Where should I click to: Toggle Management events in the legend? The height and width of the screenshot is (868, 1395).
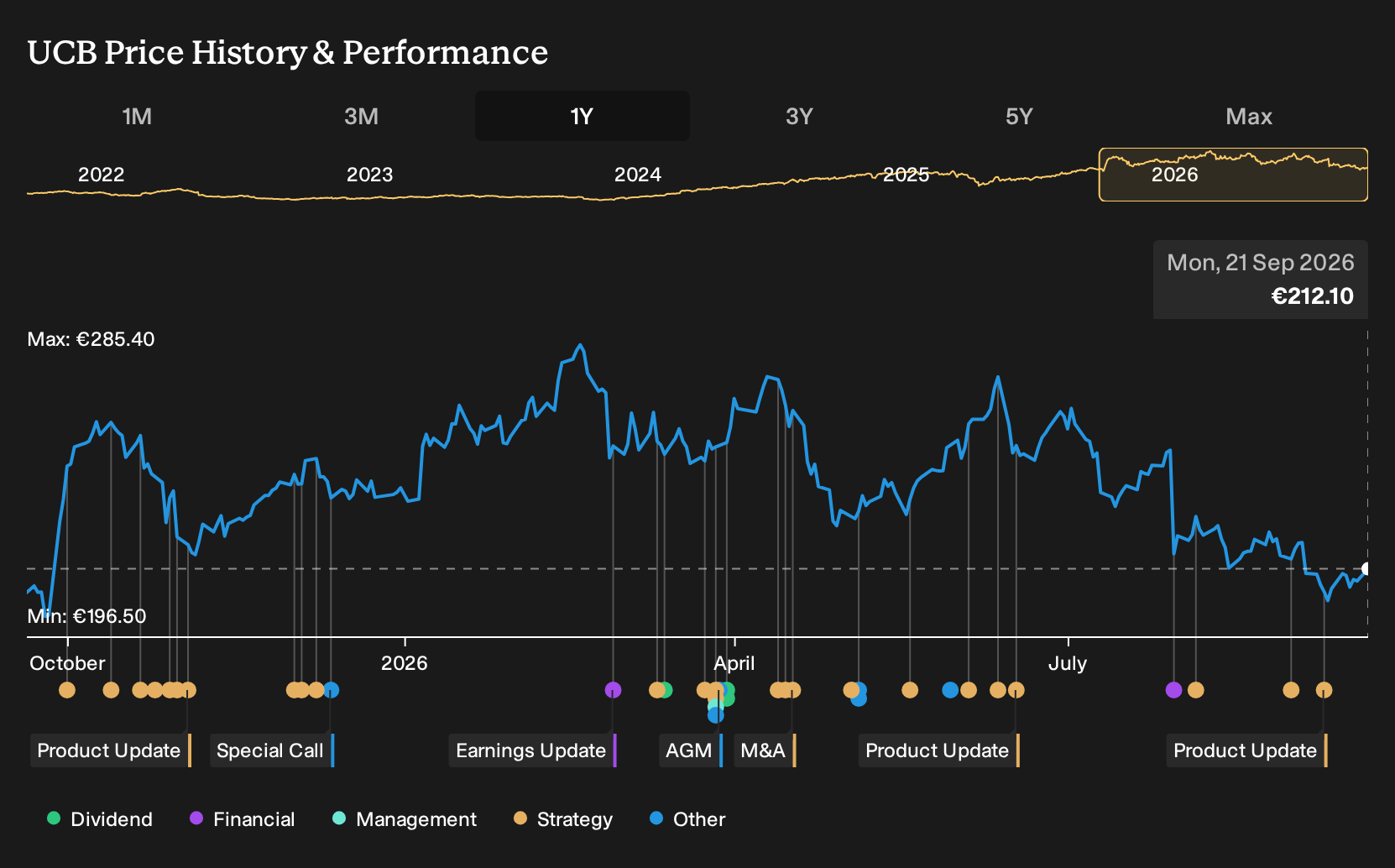coord(405,819)
